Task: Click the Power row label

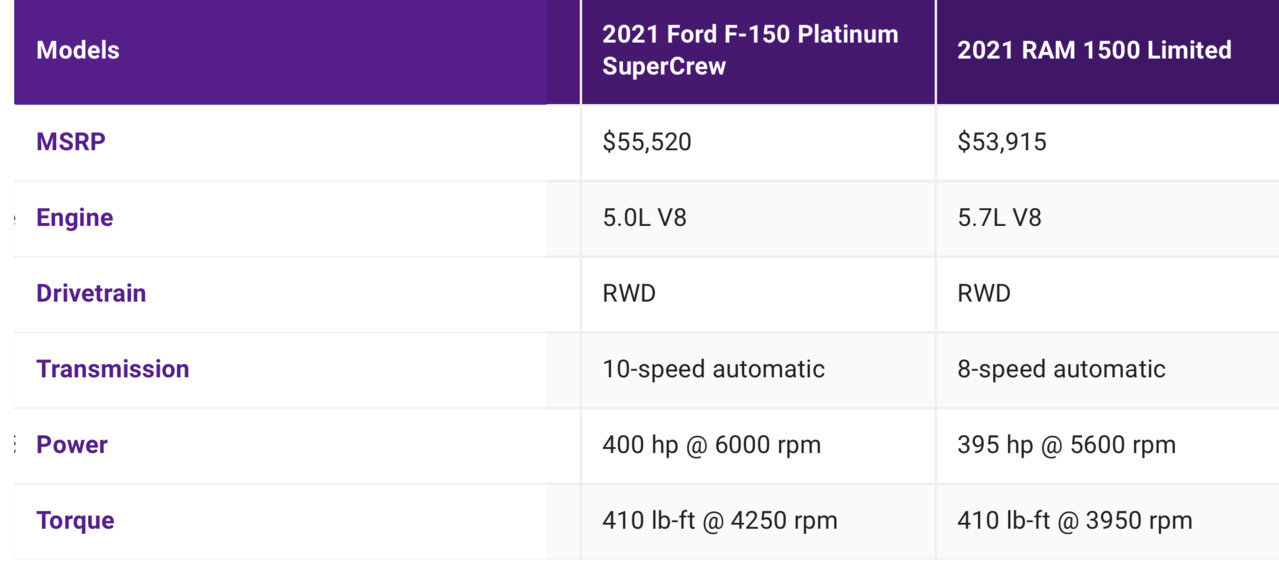Action: point(72,445)
